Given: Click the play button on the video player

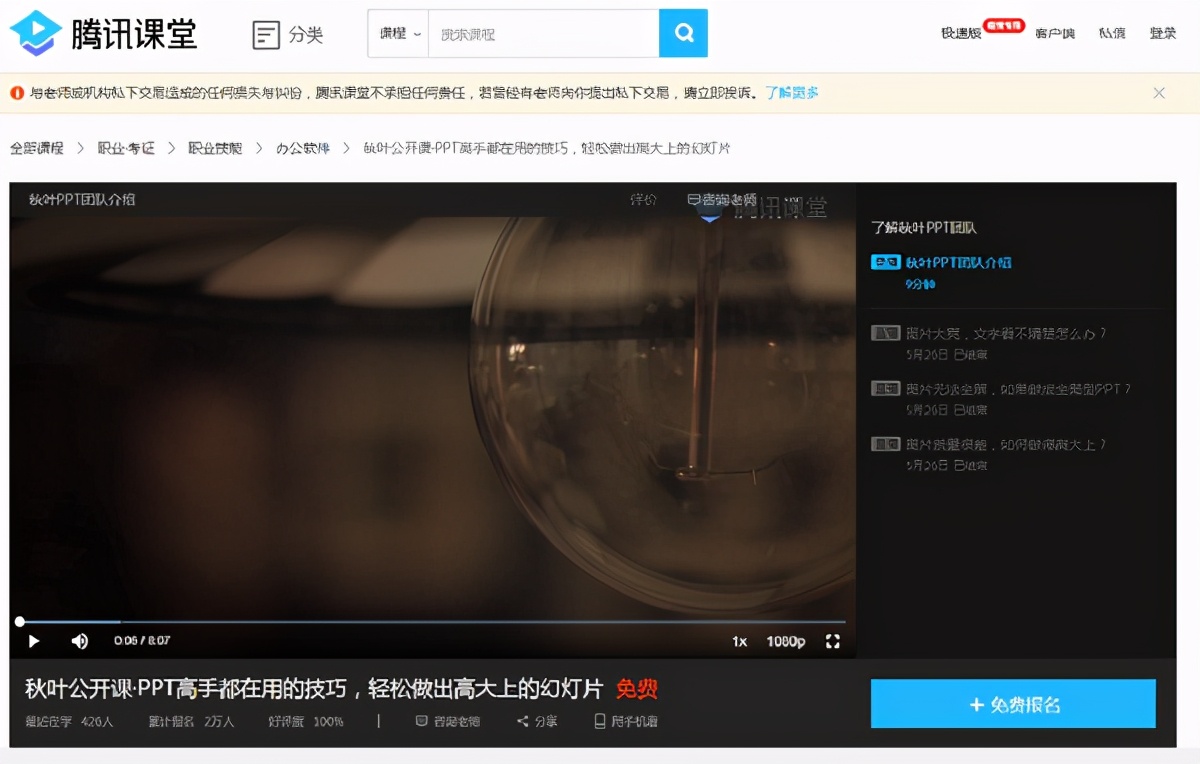Looking at the screenshot, I should tap(34, 641).
